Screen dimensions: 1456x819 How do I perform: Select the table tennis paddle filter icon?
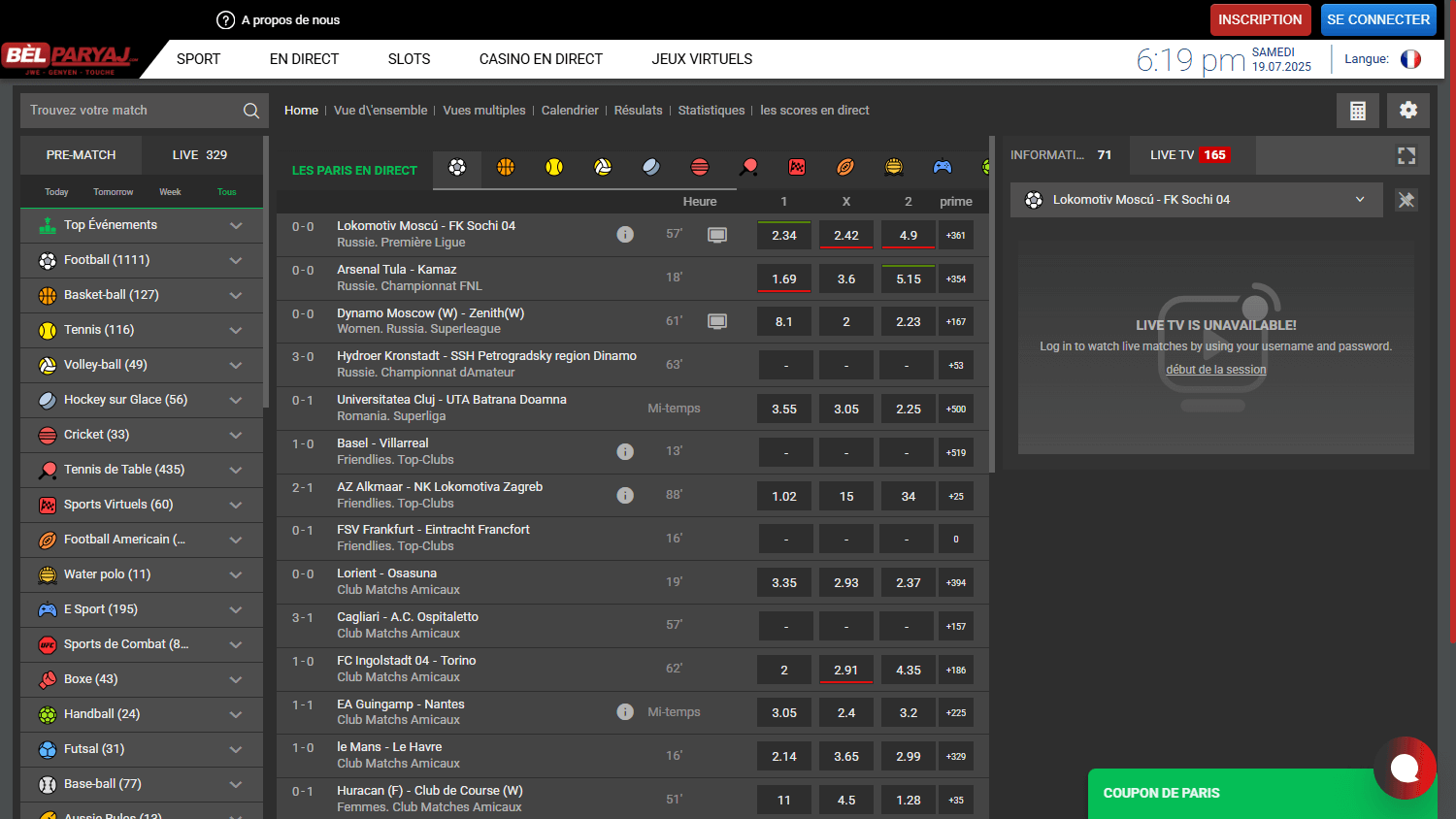coord(748,167)
